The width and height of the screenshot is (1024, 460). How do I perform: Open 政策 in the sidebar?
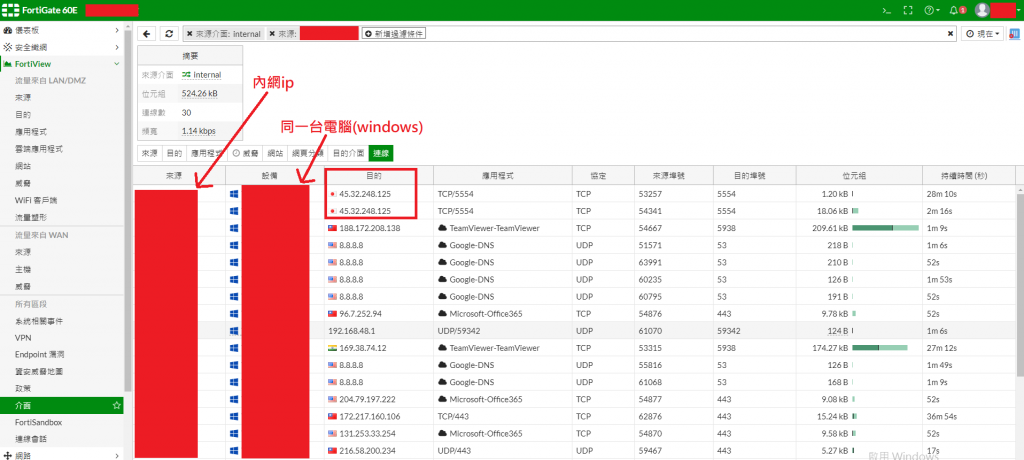tap(23, 388)
